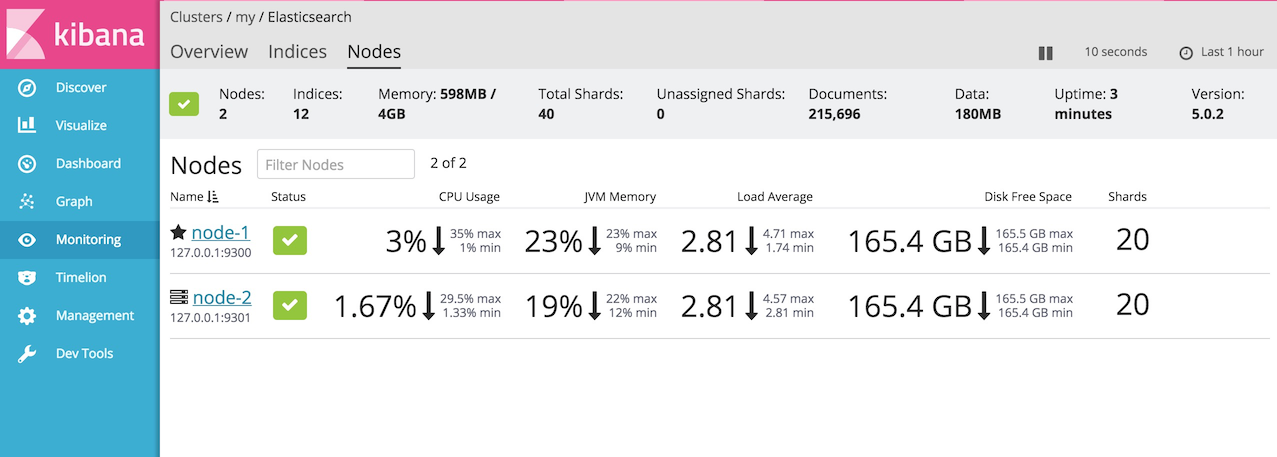Image resolution: width=1277 pixels, height=457 pixels.
Task: Click the green cluster status checkmark
Action: pos(184,104)
